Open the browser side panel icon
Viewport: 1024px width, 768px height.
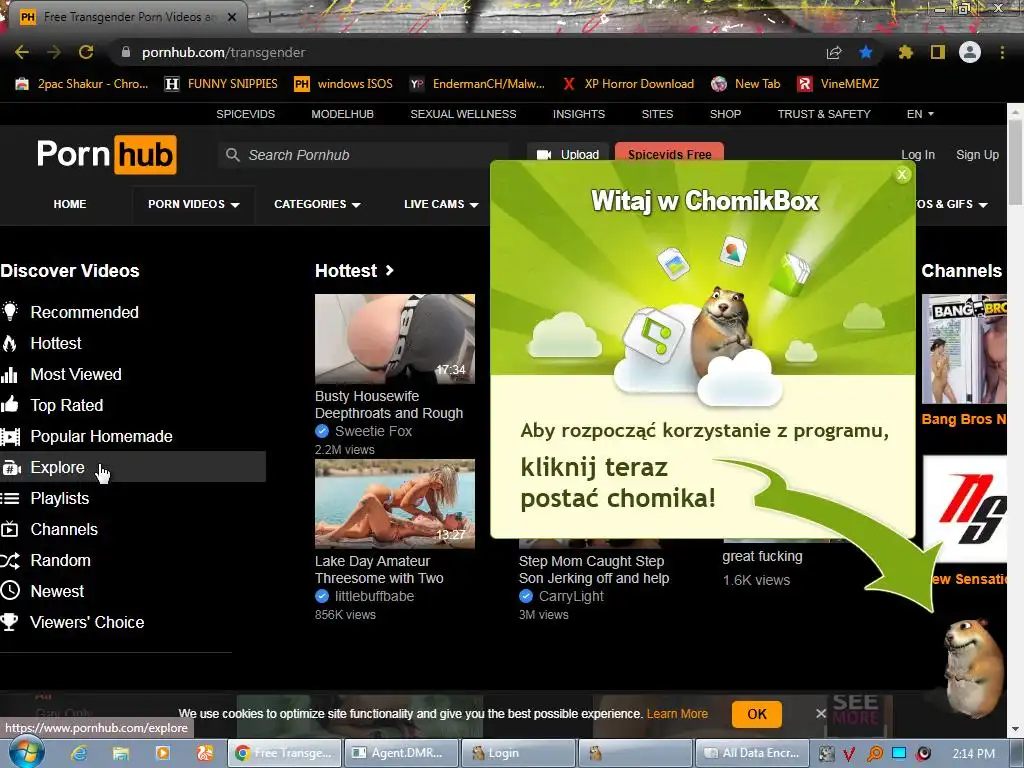[938, 52]
